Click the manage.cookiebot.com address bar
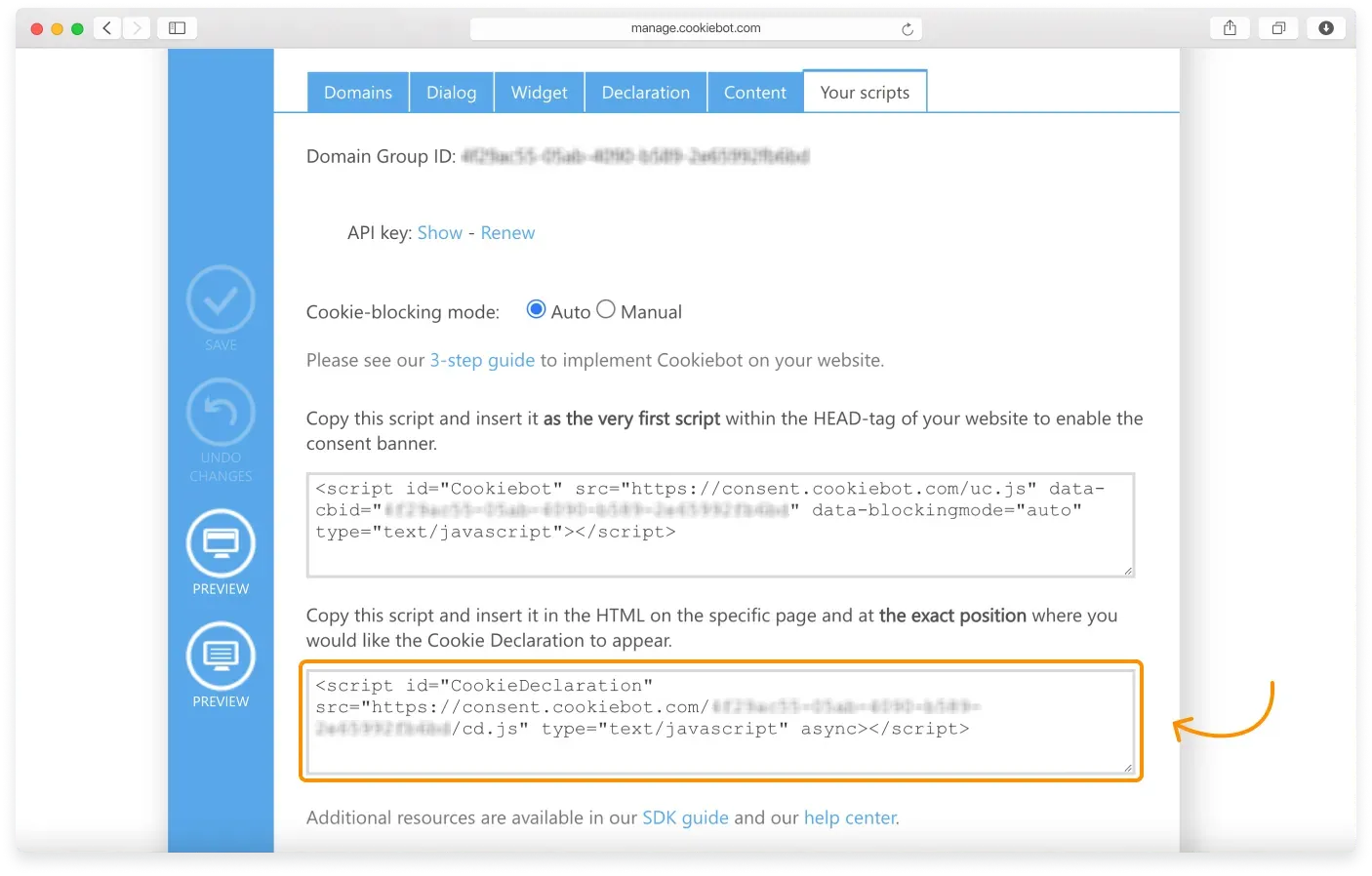 696,28
